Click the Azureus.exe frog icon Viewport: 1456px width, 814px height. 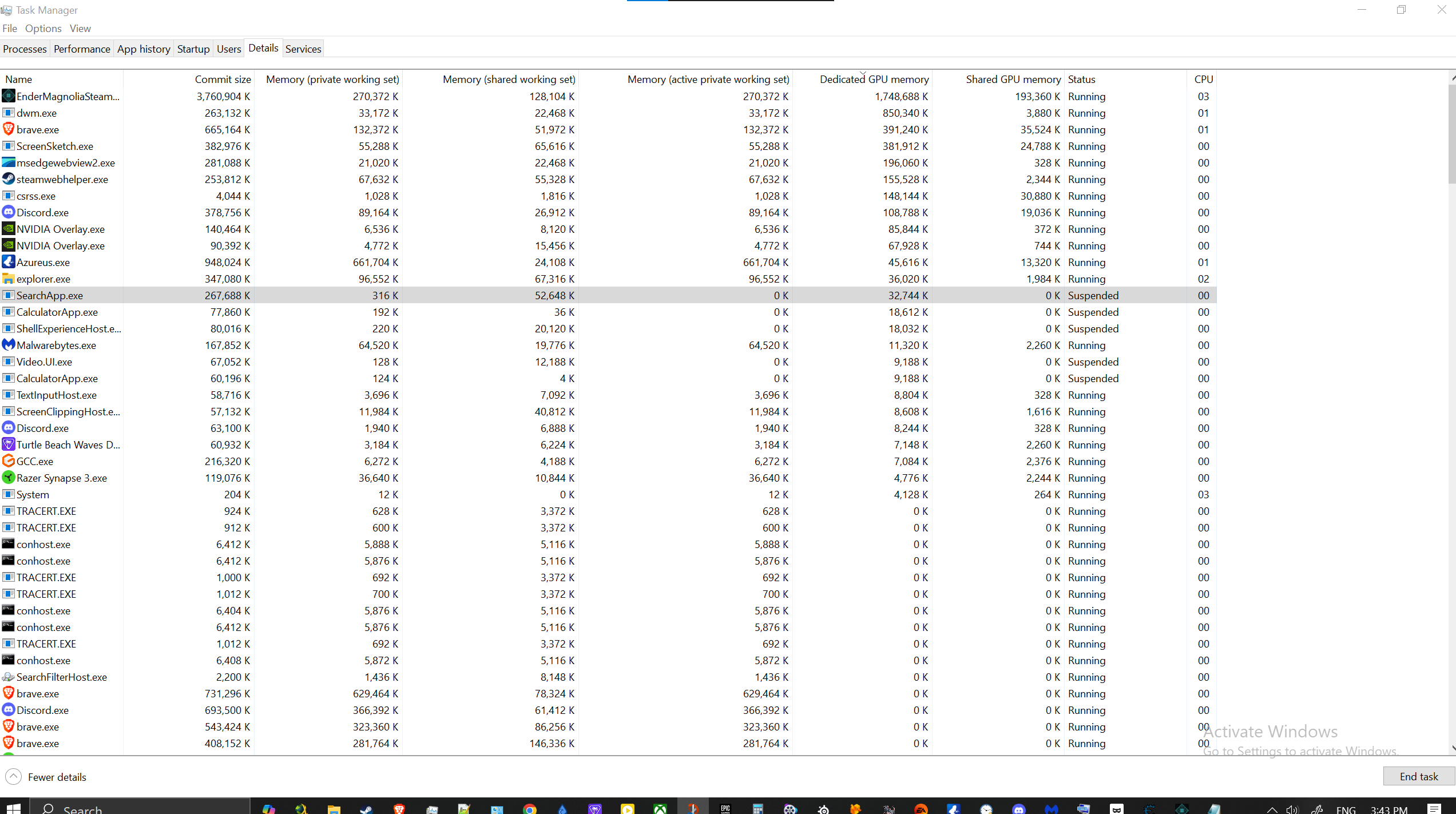tap(9, 262)
